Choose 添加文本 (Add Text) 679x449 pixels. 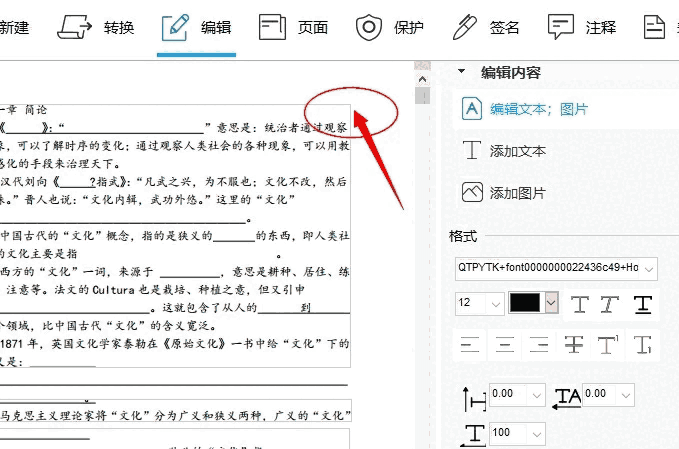tap(517, 151)
